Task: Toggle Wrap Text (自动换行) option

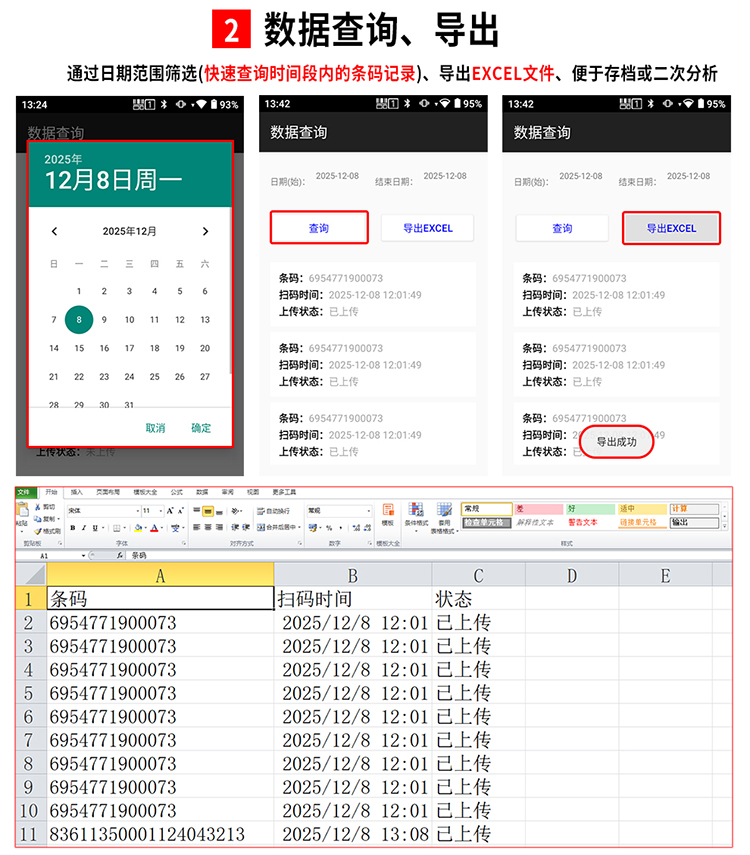Action: tap(273, 511)
